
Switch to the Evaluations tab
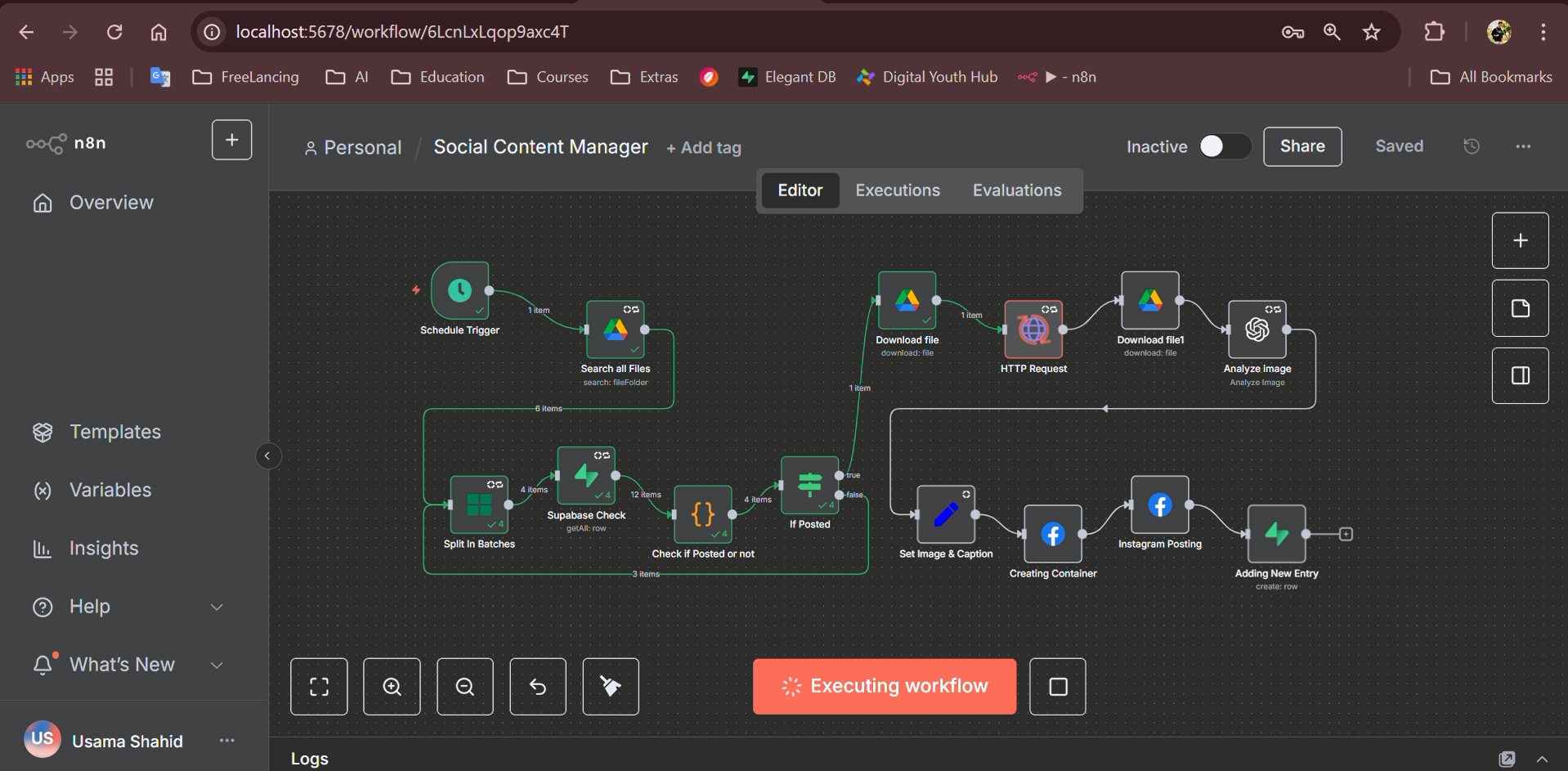[1017, 191]
